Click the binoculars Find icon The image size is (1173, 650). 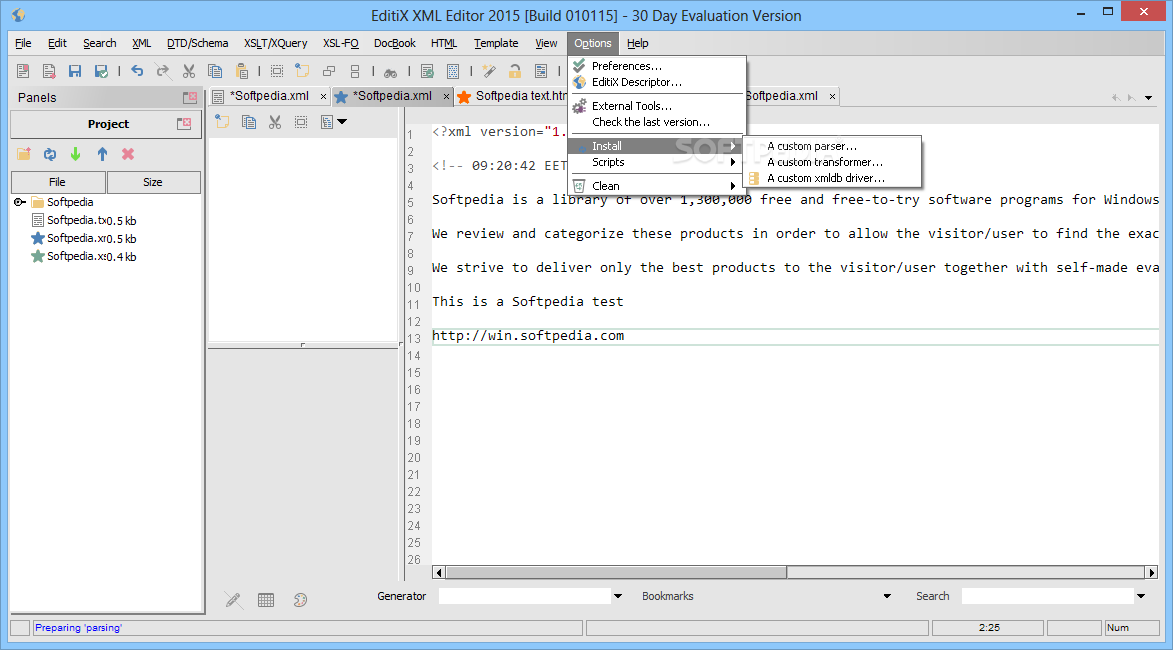(391, 73)
